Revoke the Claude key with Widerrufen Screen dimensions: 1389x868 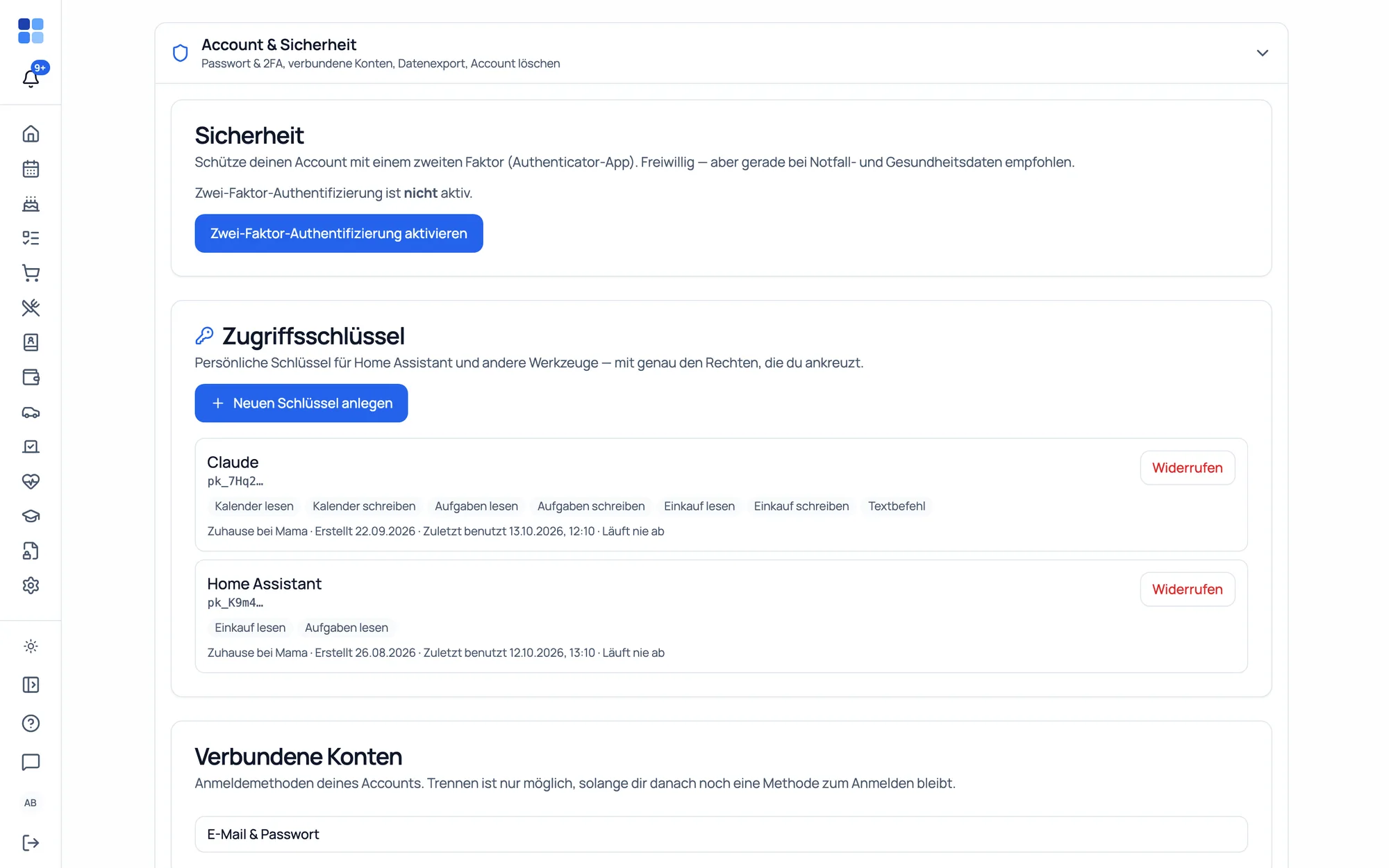[1187, 468]
